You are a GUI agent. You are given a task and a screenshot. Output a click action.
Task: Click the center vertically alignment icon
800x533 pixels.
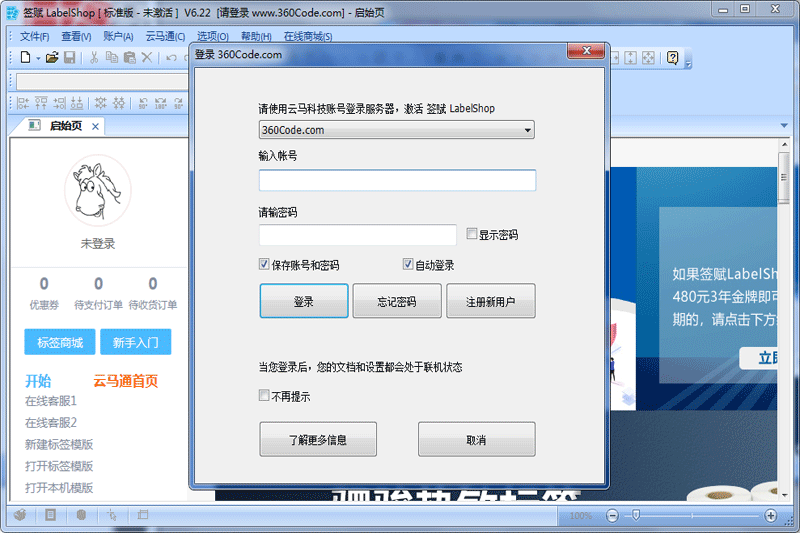click(x=119, y=103)
